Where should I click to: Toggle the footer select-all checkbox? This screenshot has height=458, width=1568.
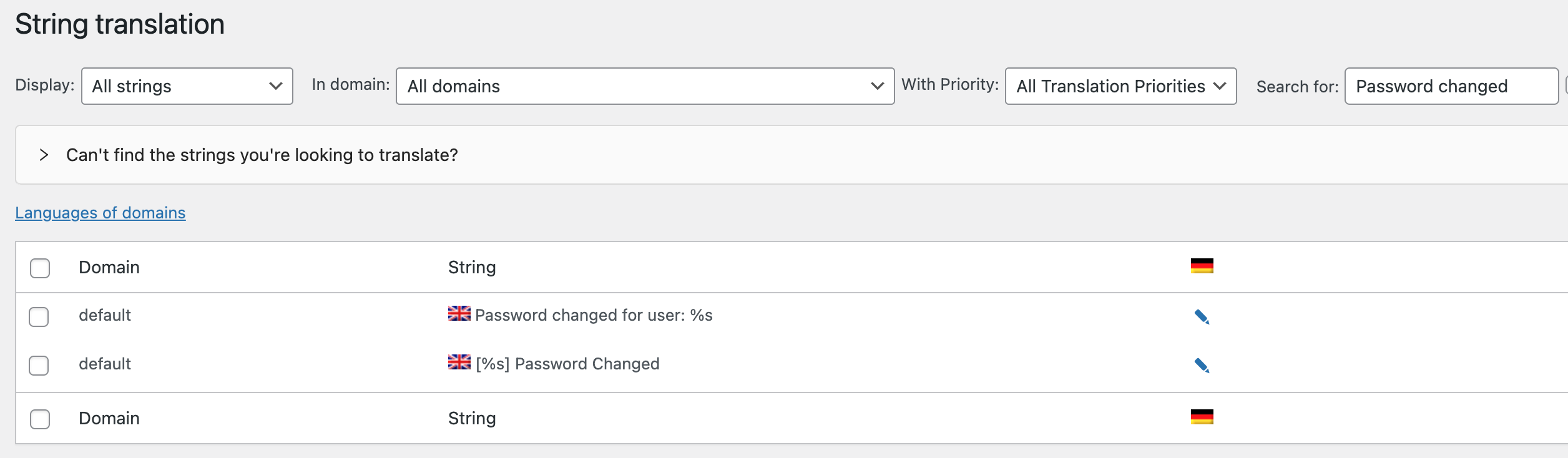(x=40, y=419)
